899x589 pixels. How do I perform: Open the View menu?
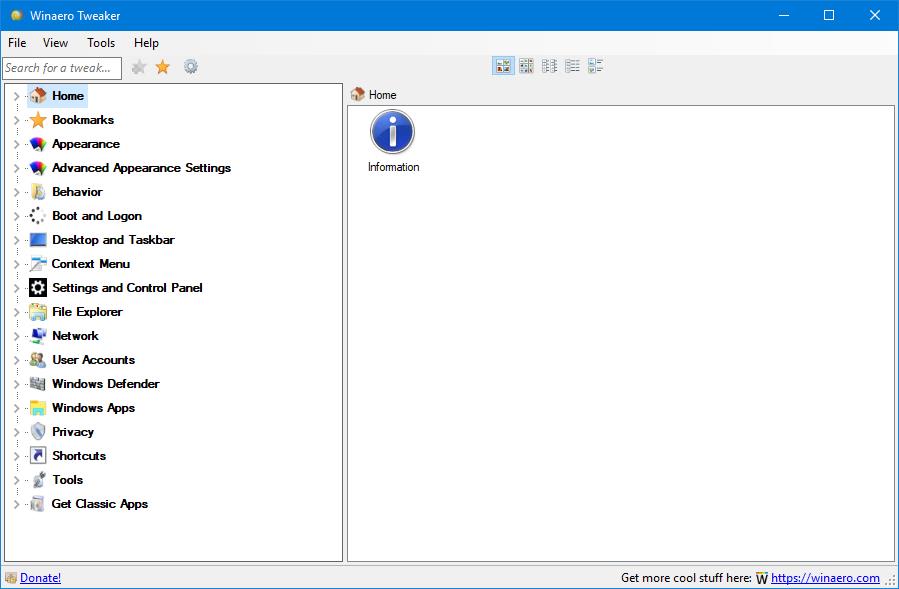pos(55,43)
